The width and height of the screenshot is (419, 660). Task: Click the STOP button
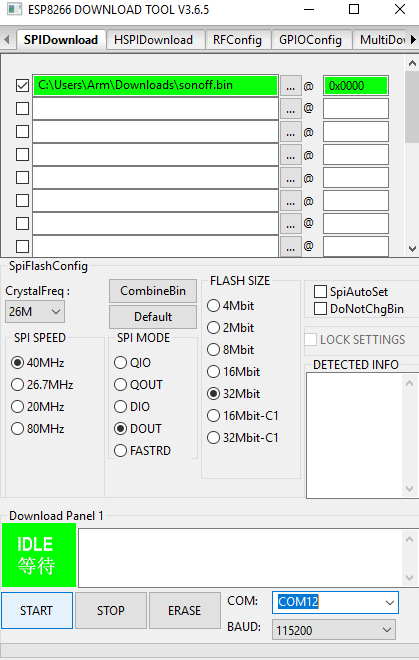(x=111, y=610)
